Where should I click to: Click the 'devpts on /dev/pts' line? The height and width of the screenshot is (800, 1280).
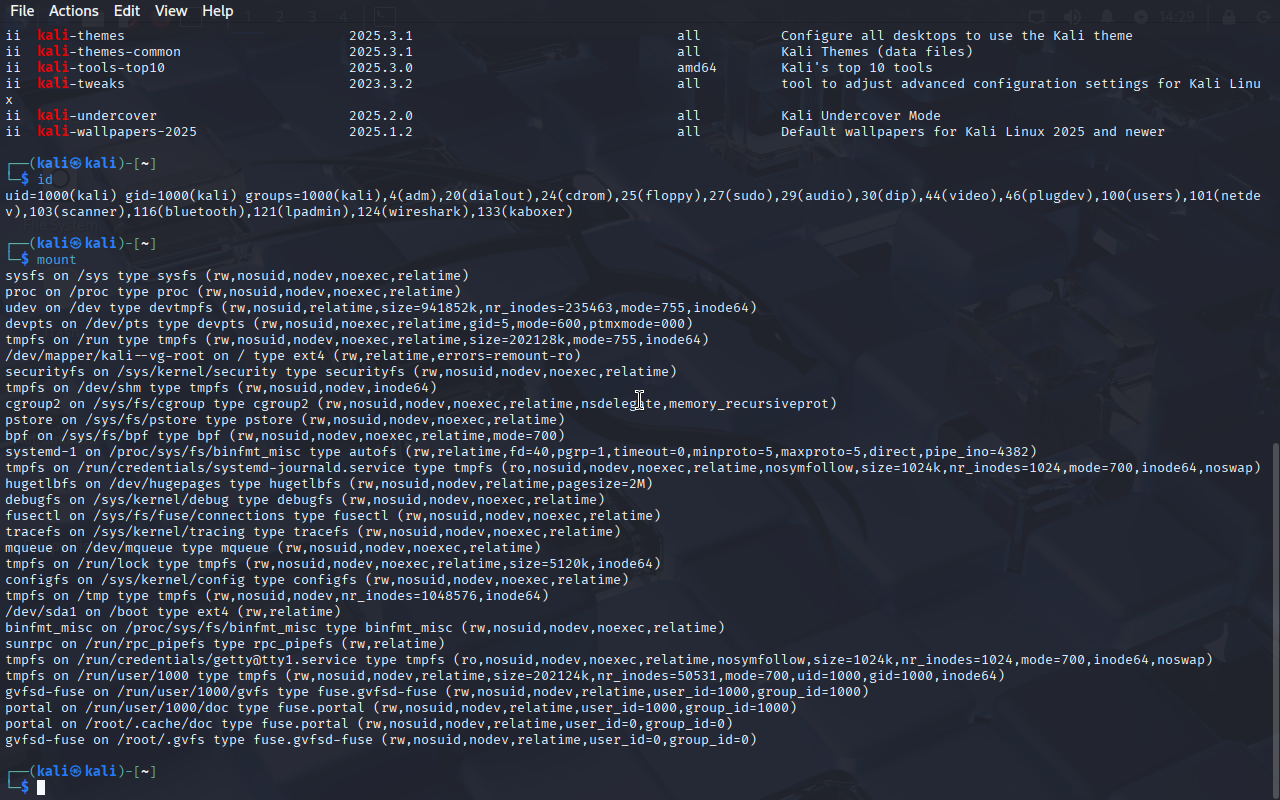point(349,324)
